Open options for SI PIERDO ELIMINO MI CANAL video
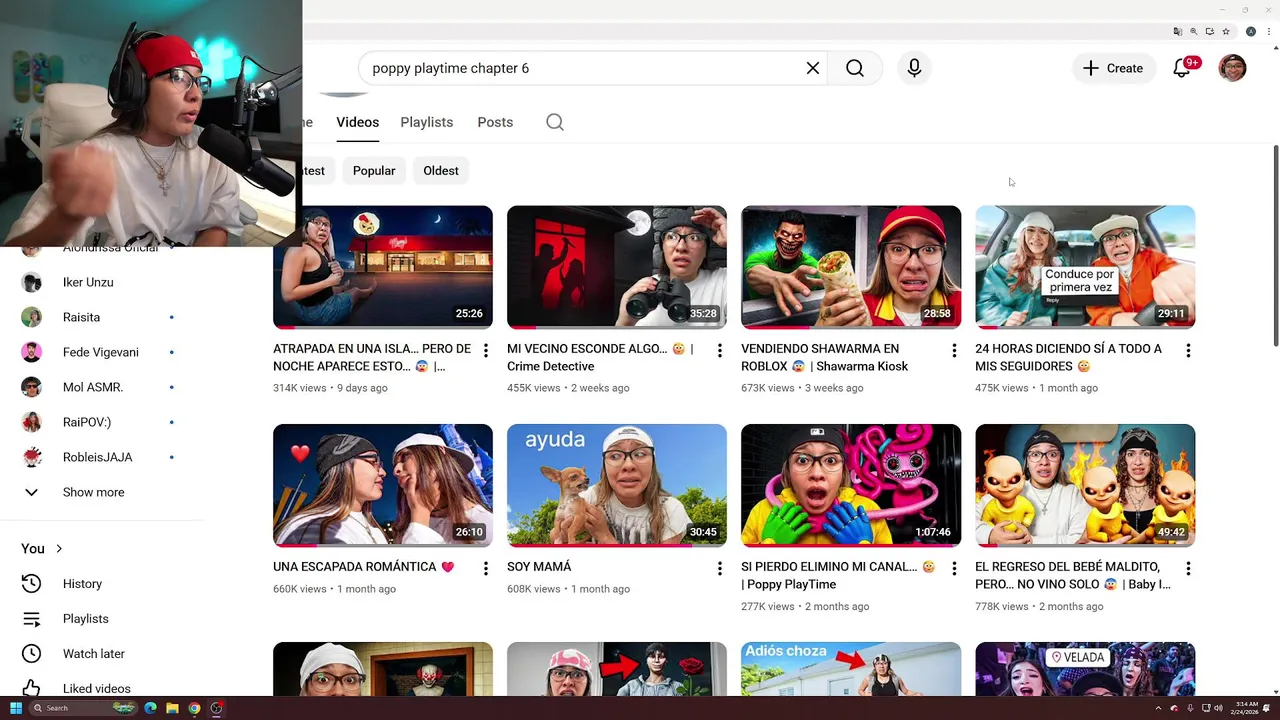 pos(953,568)
